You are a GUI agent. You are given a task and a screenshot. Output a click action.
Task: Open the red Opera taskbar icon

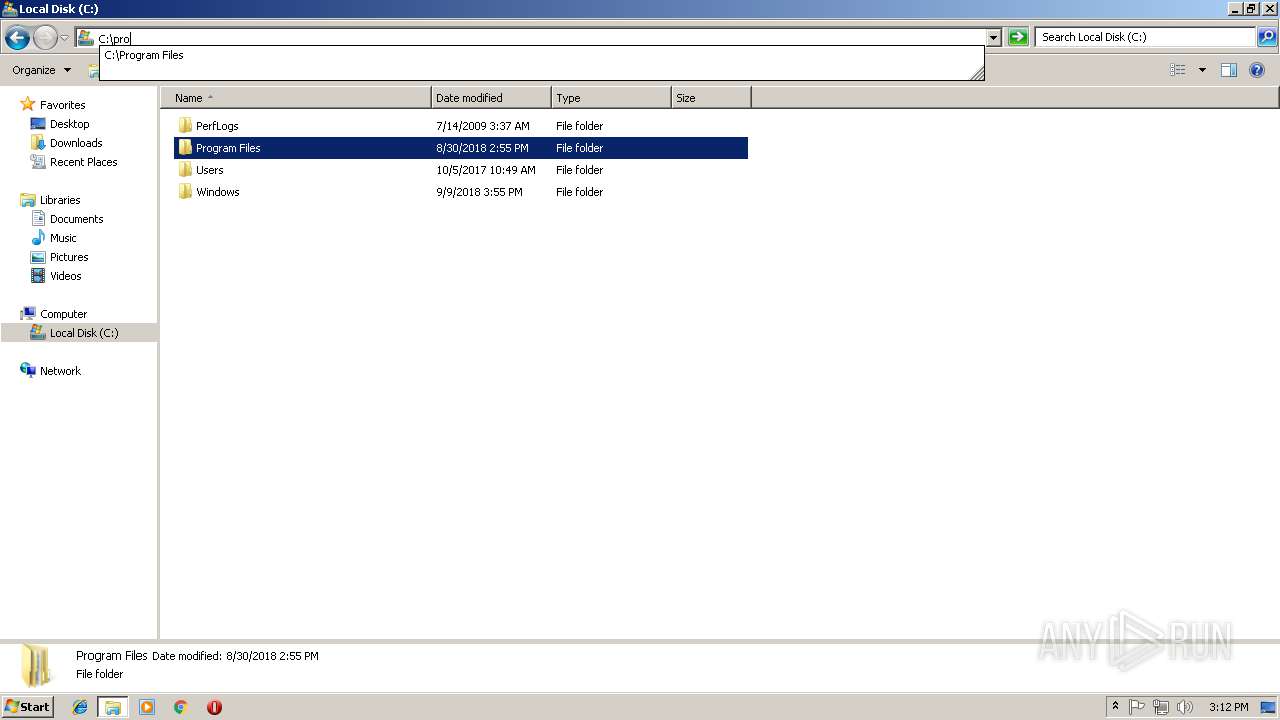[214, 707]
